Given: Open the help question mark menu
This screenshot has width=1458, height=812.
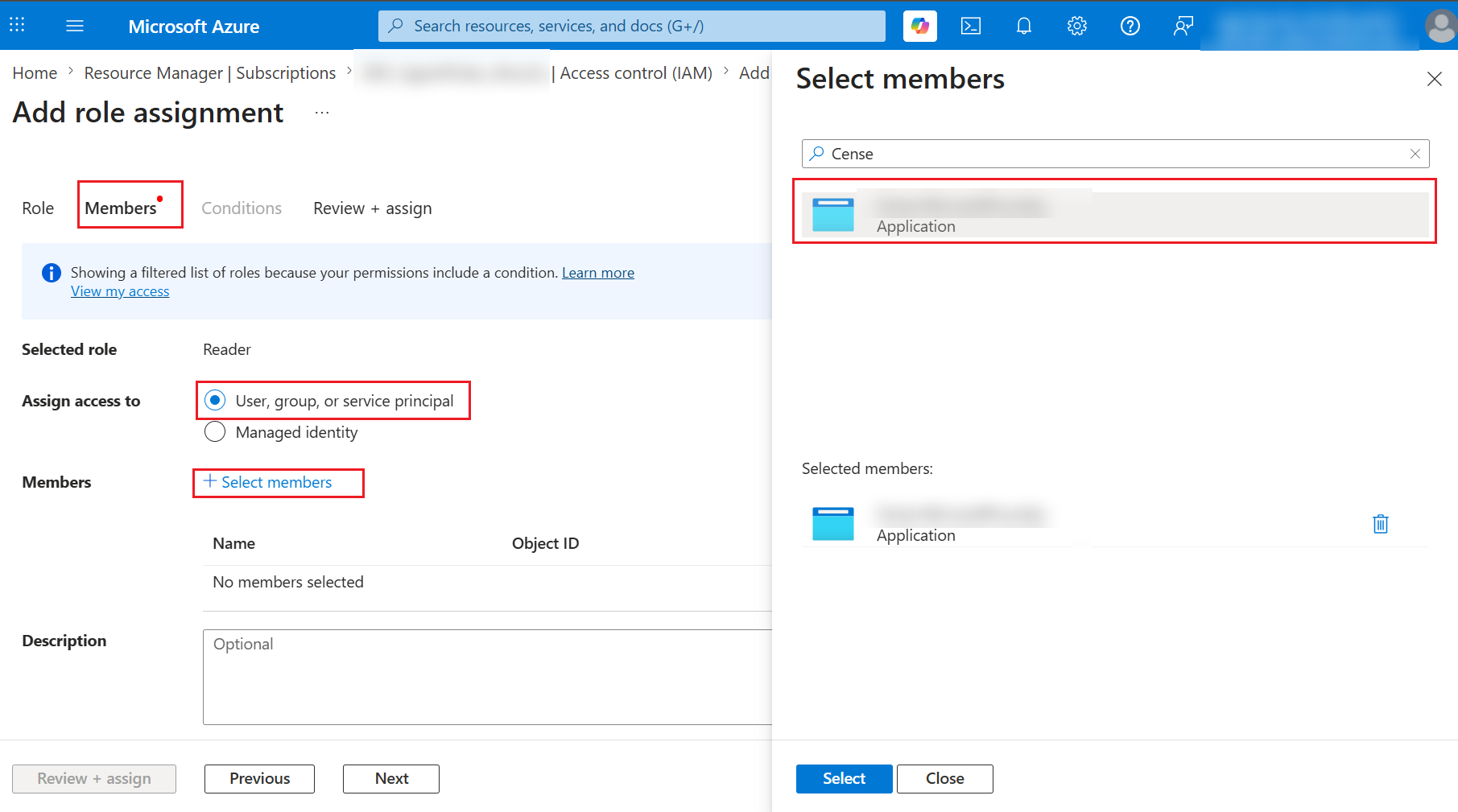Looking at the screenshot, I should [1130, 26].
